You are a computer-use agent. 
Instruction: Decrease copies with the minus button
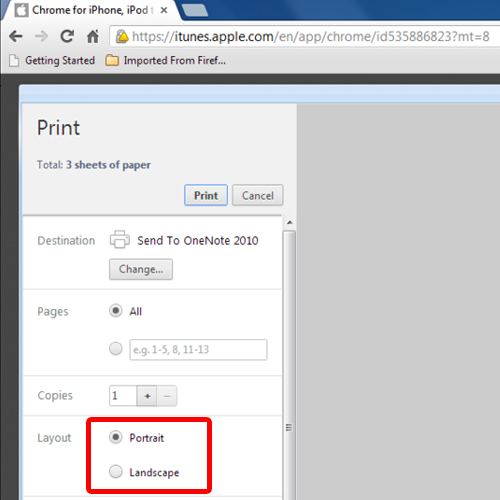[167, 396]
